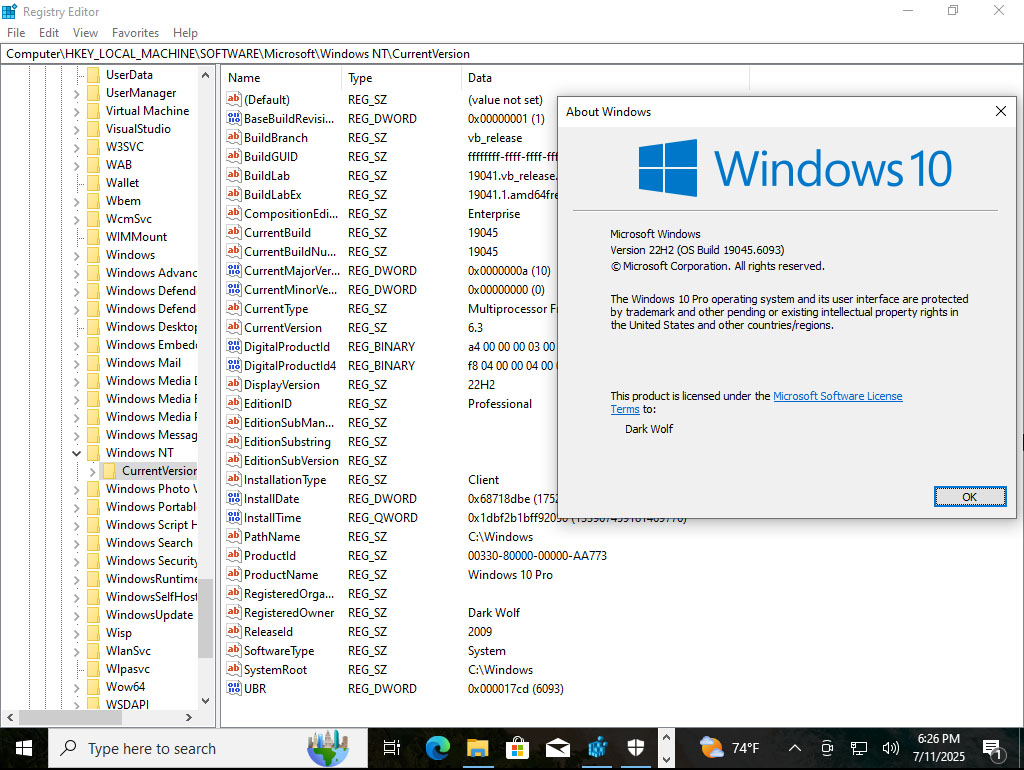Screen dimensions: 1024x770
Task: Click the DigitalProductId binary value icon
Action: pyautogui.click(x=234, y=346)
